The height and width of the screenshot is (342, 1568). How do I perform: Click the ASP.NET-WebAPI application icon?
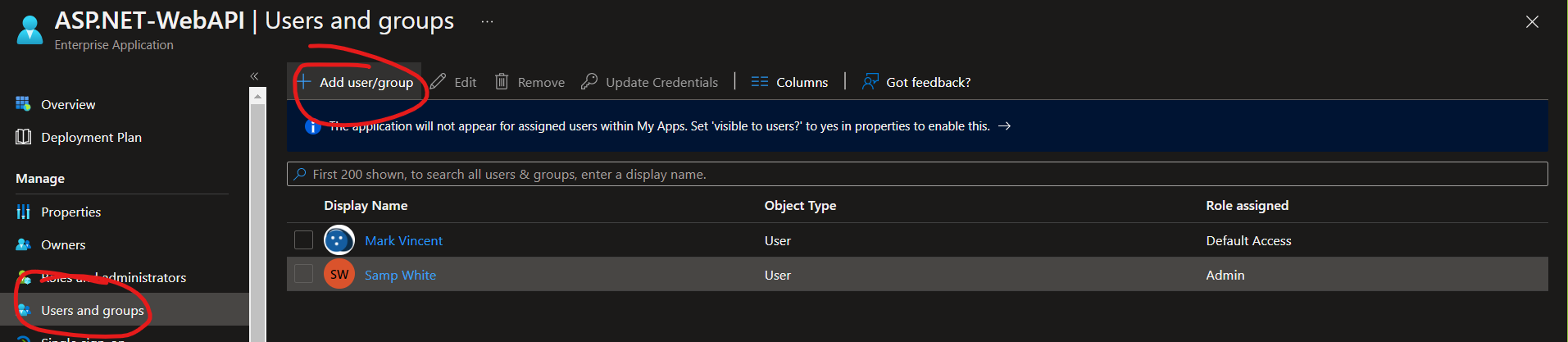pos(30,30)
